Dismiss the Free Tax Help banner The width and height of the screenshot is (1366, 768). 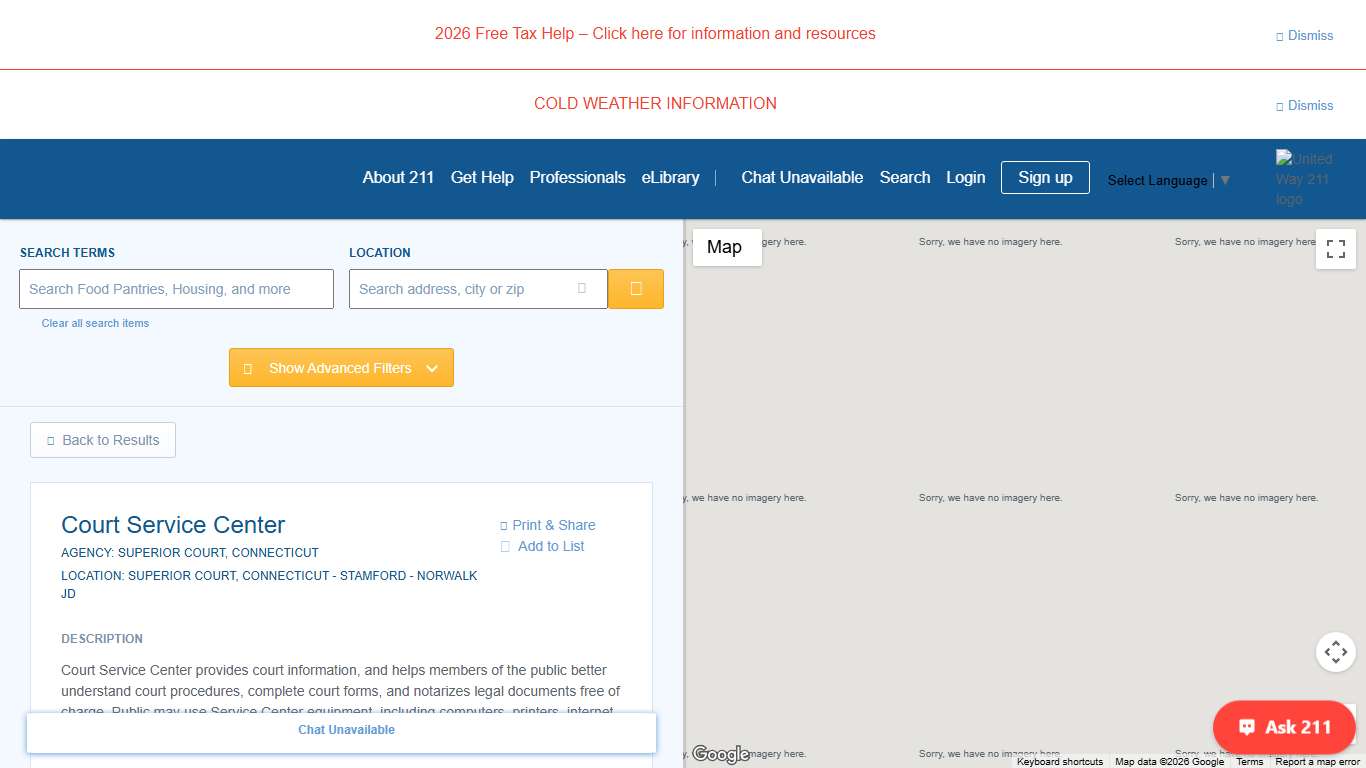(x=1304, y=35)
